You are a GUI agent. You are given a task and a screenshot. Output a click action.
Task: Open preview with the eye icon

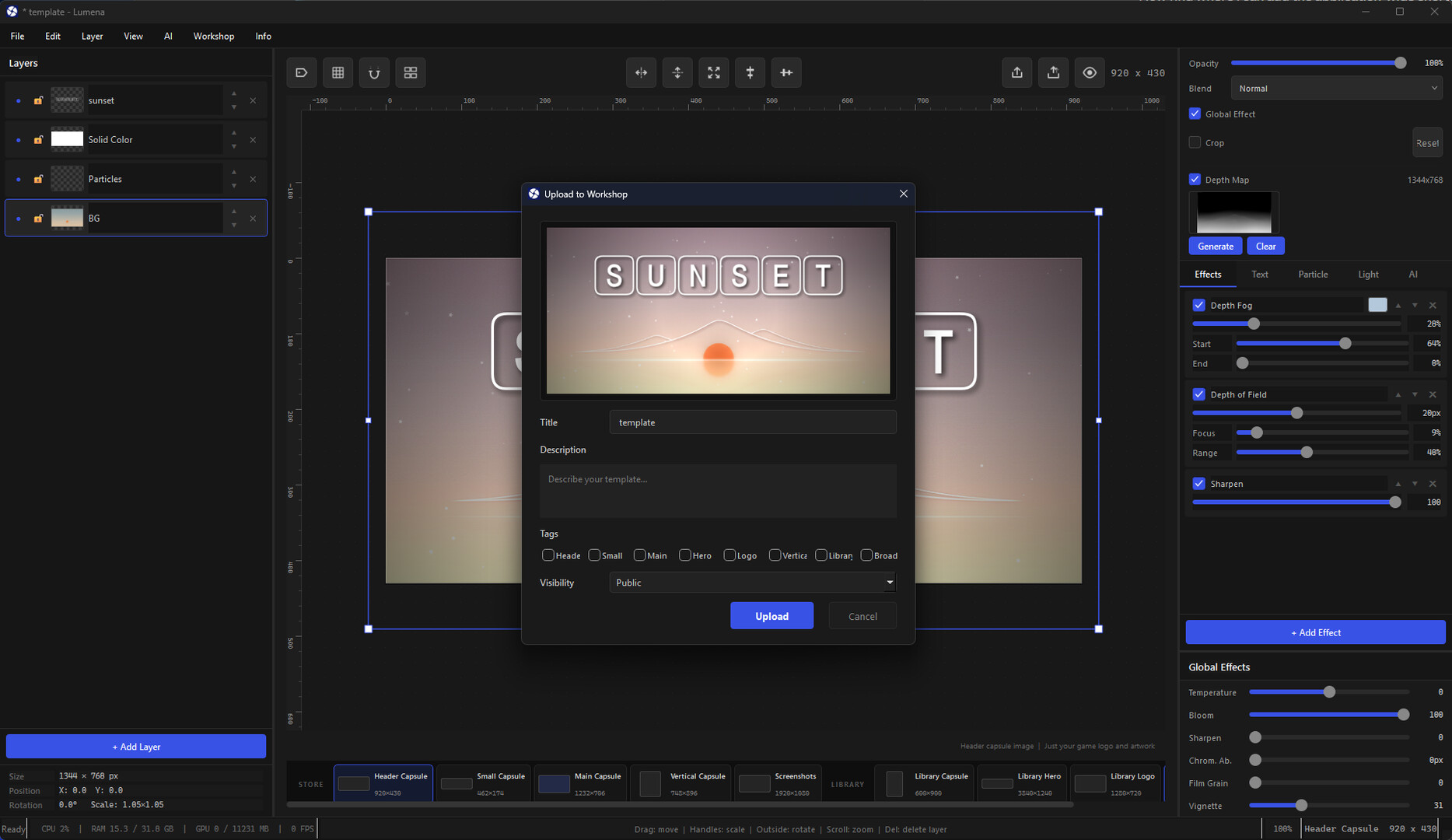click(1090, 72)
